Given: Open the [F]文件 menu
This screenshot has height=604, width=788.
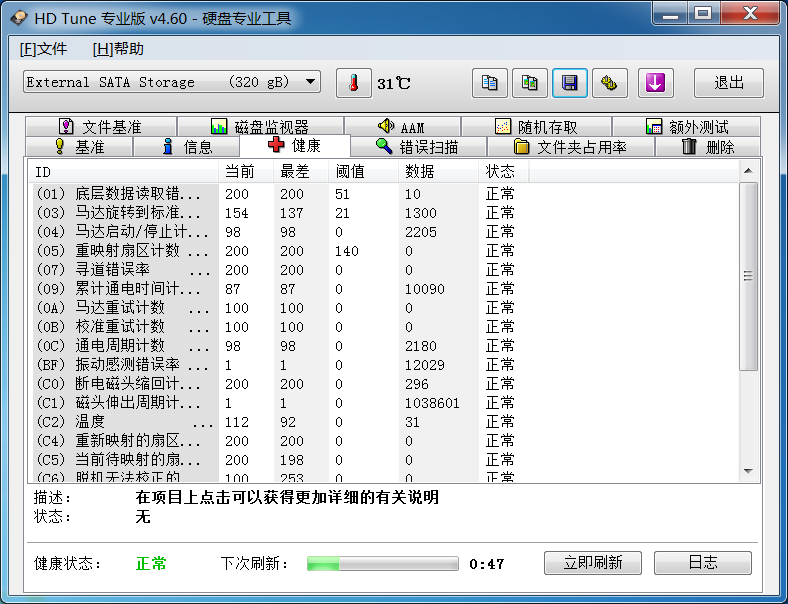Looking at the screenshot, I should coord(43,49).
